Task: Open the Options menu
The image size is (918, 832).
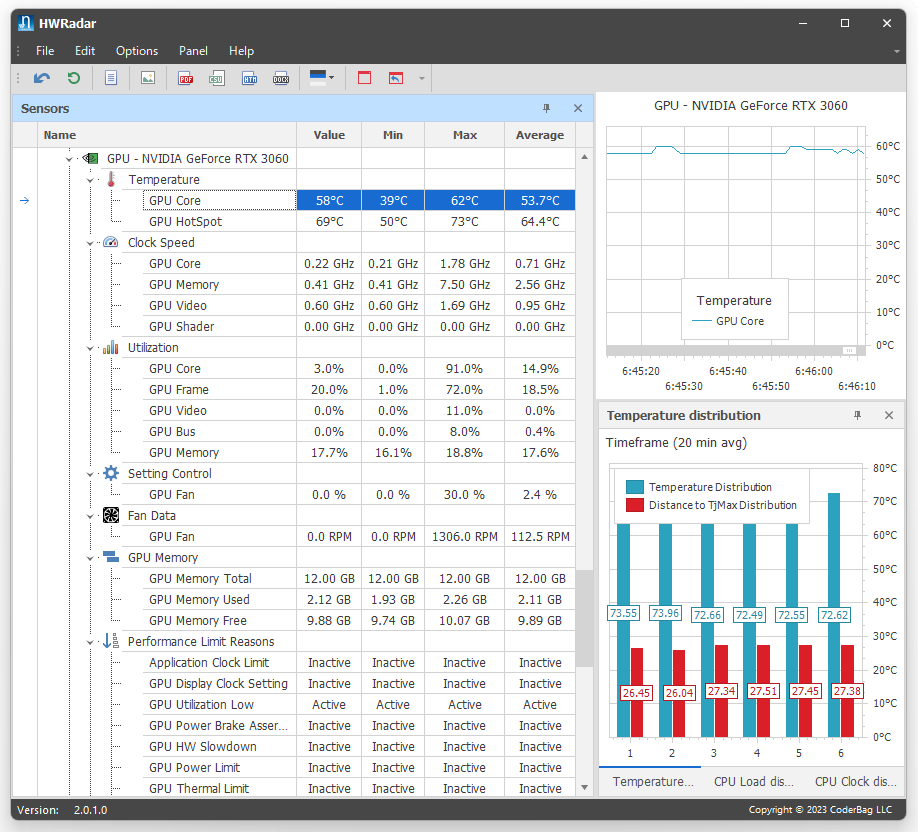Action: pyautogui.click(x=137, y=51)
